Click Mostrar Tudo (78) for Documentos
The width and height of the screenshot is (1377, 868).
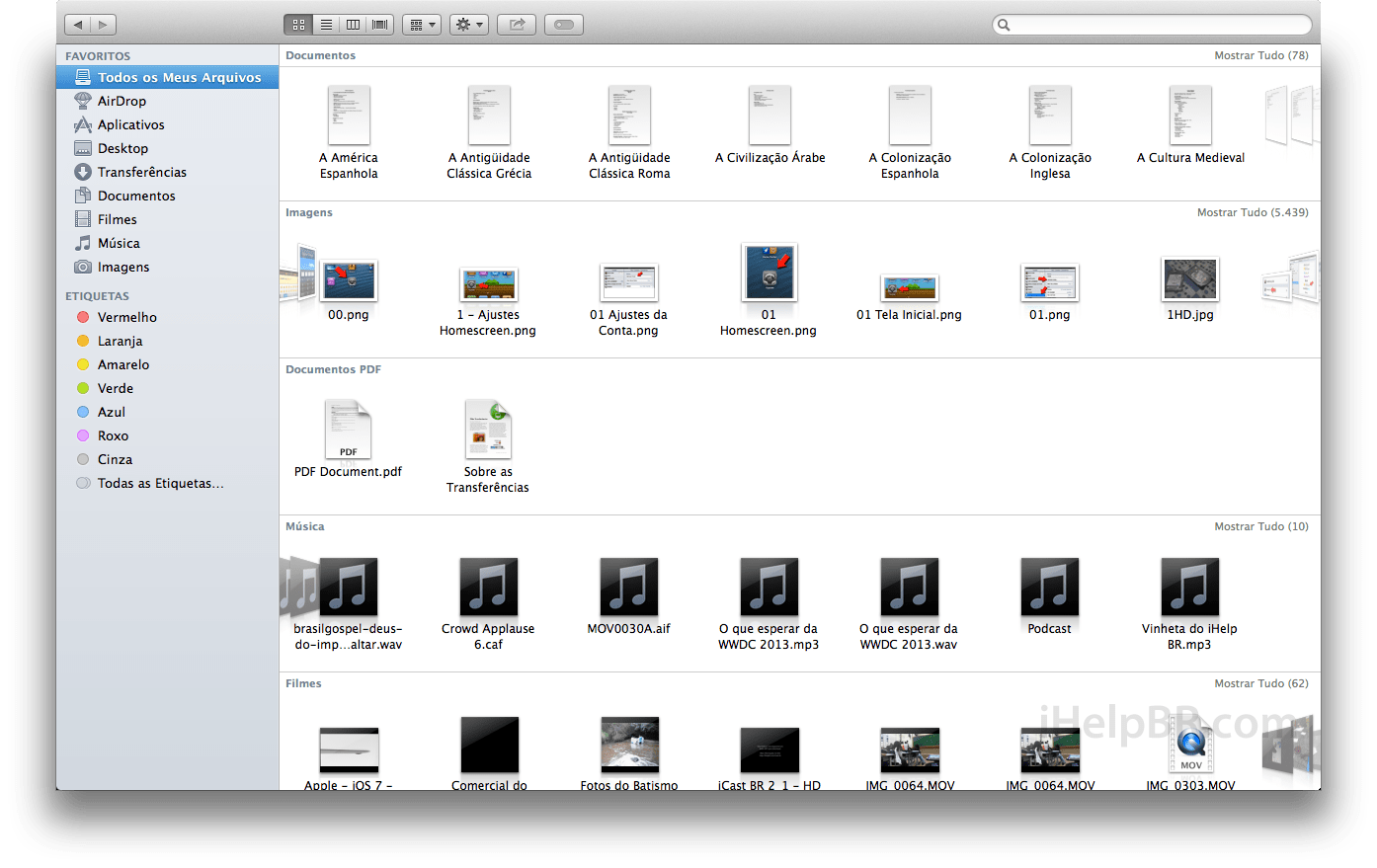coord(1261,55)
